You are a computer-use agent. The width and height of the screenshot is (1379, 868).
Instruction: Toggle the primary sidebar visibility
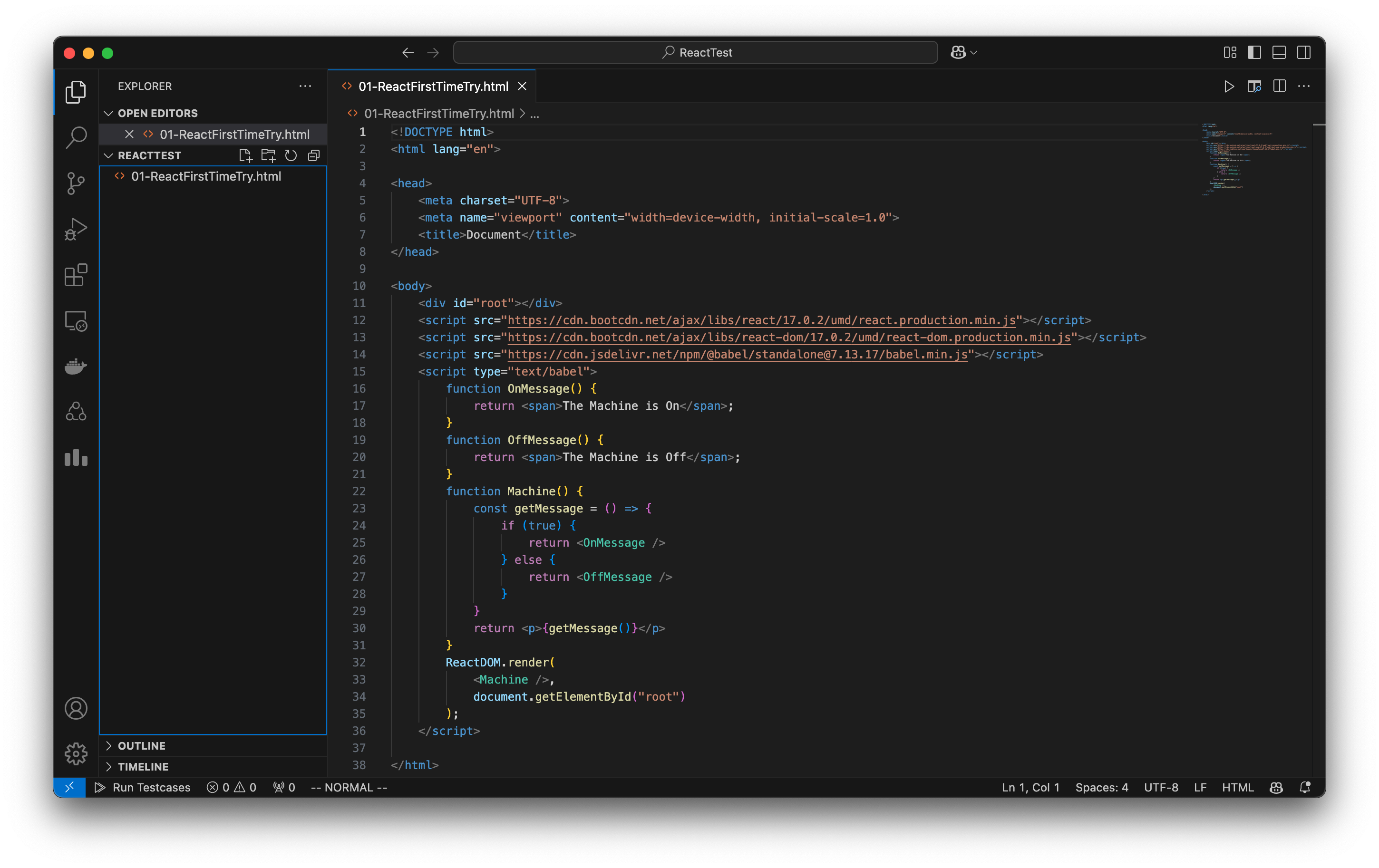click(1254, 52)
